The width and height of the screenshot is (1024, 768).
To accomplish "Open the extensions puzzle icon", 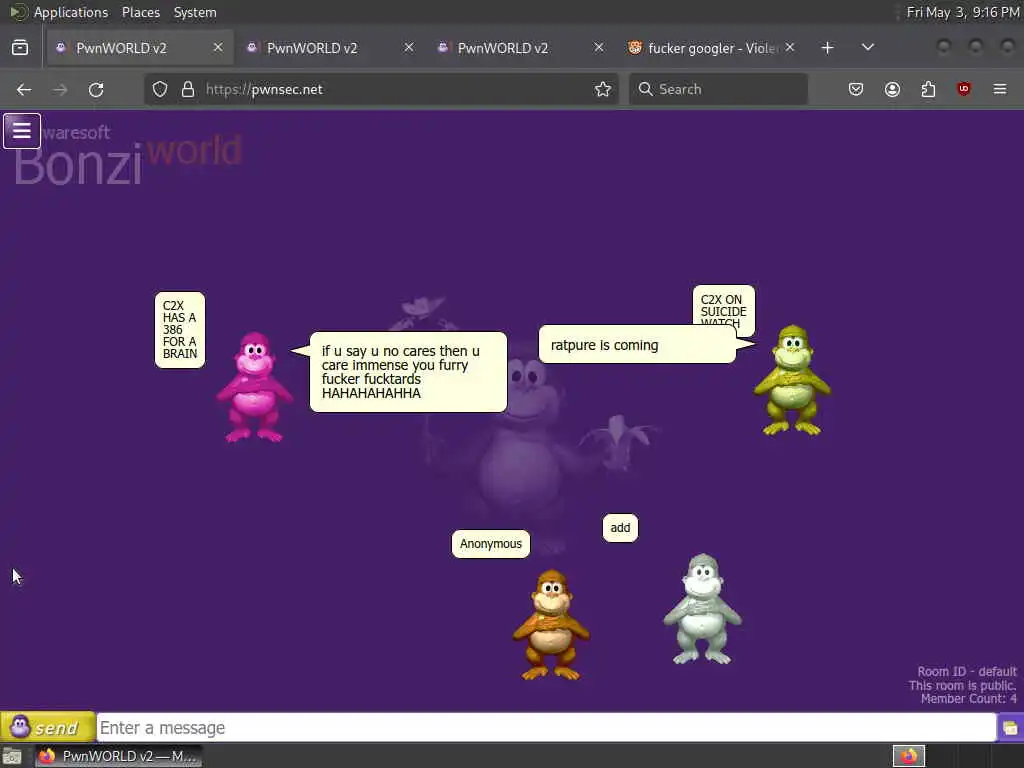I will point(928,89).
